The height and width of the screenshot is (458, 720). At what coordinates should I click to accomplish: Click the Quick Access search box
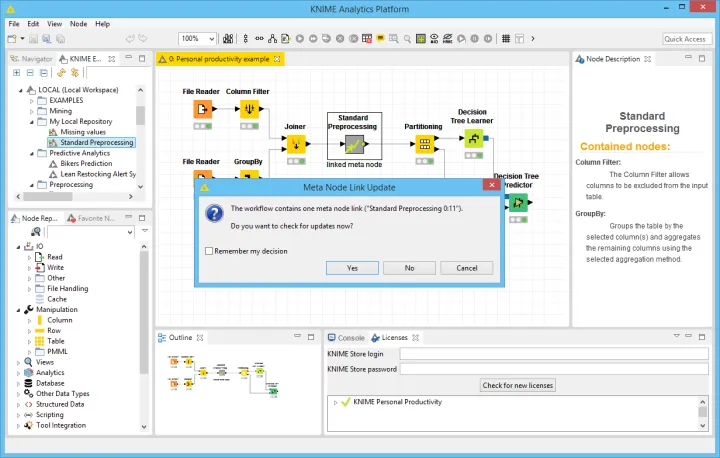point(686,39)
